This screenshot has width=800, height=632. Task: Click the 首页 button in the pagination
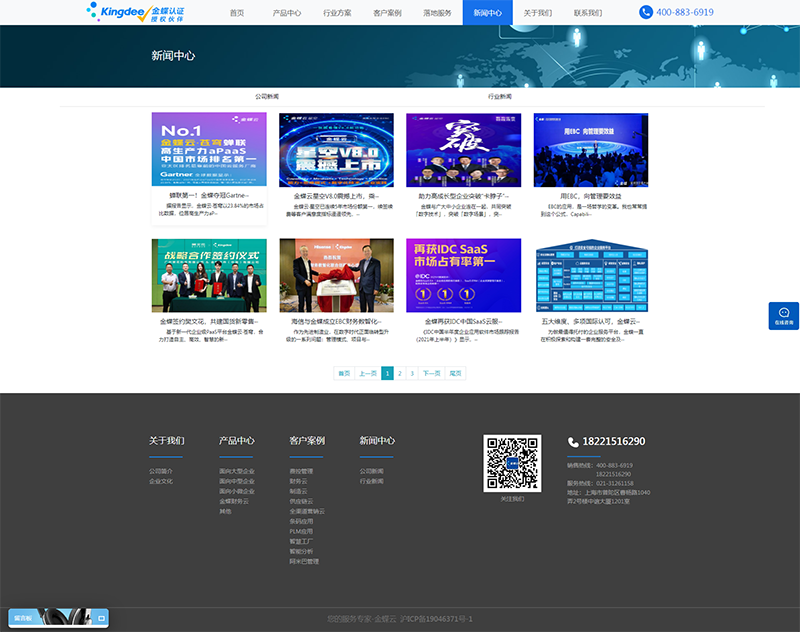coord(344,373)
